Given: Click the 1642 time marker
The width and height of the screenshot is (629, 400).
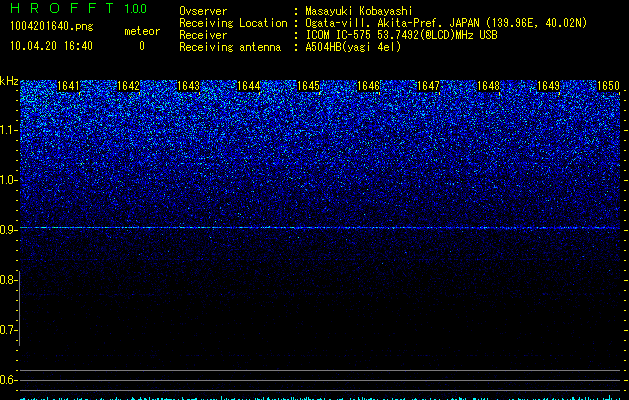Looking at the screenshot, I should 128,86.
